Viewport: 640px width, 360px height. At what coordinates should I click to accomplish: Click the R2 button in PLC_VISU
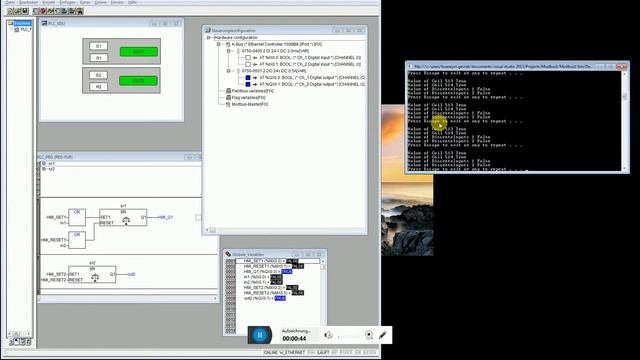(98, 87)
